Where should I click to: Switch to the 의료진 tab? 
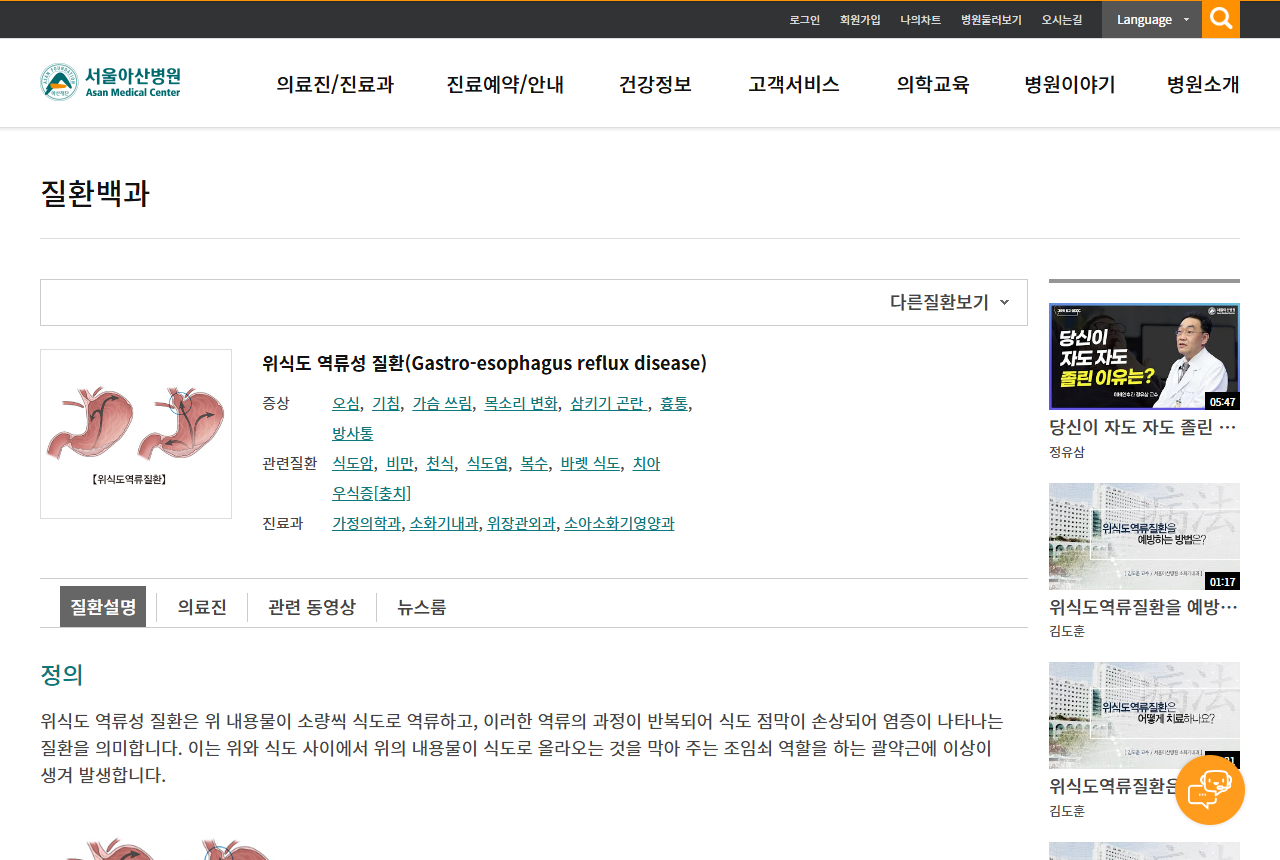[202, 607]
